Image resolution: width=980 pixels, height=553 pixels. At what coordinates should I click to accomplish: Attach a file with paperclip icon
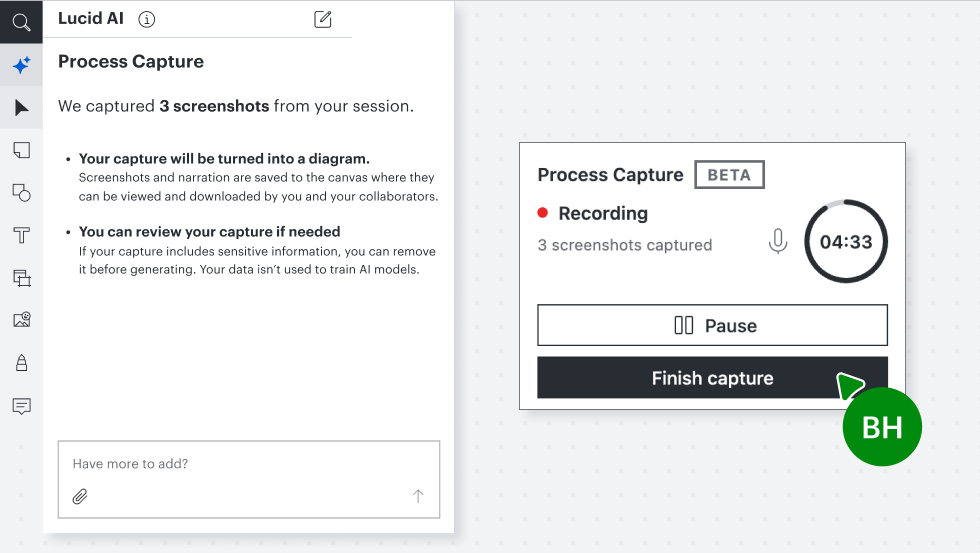[79, 497]
